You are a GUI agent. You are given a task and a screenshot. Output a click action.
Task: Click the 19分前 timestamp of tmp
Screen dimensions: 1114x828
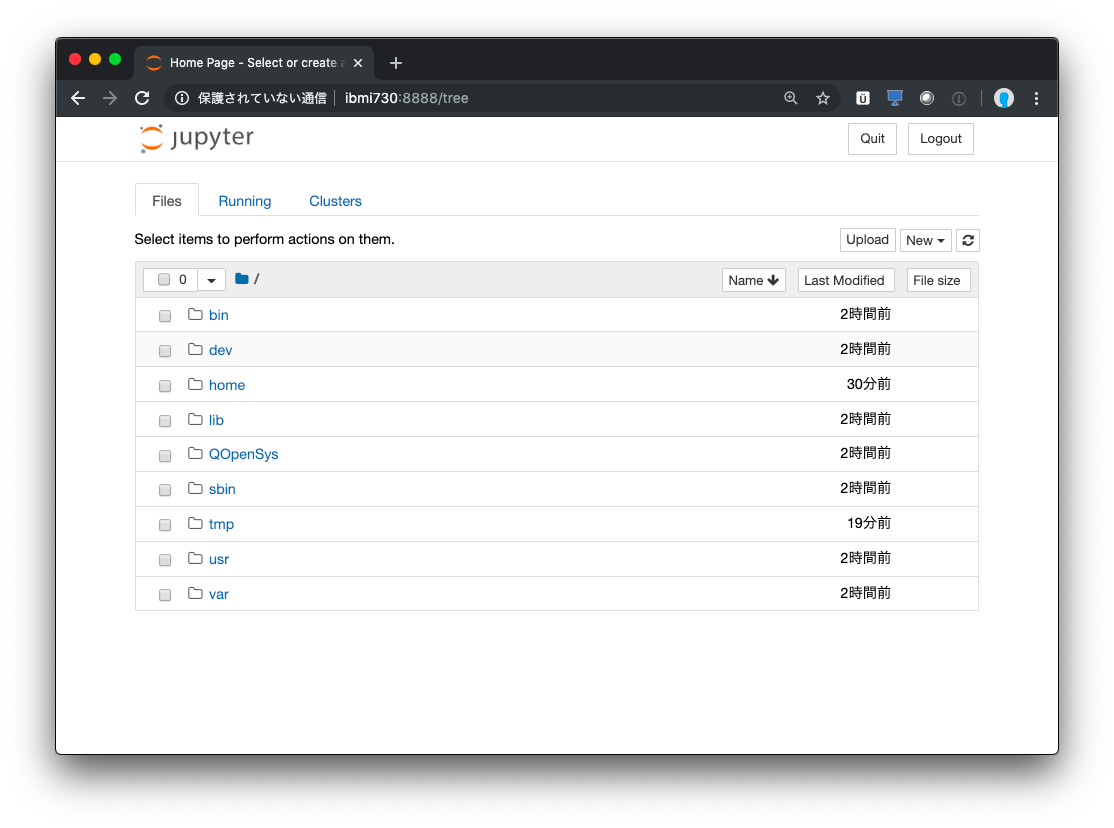[868, 523]
